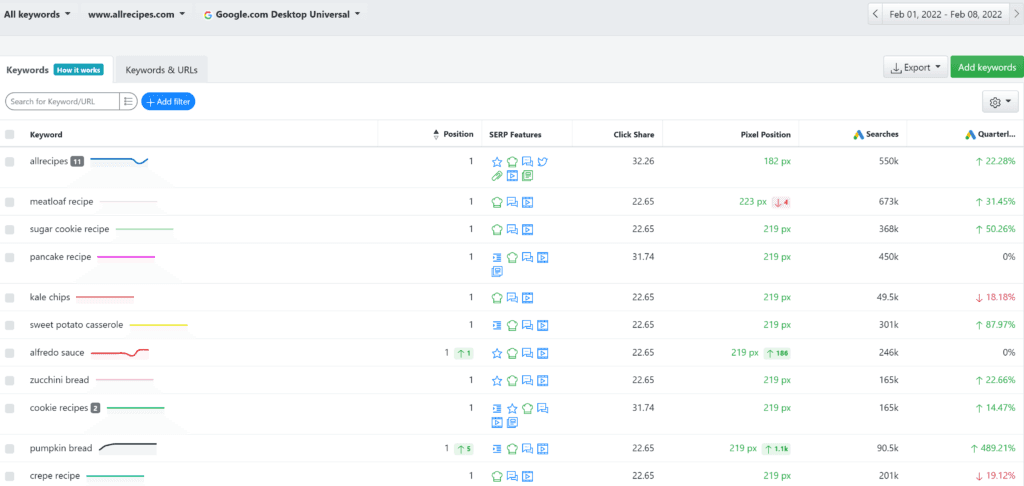Click the star icon in alfredo sauce row

click(x=497, y=353)
